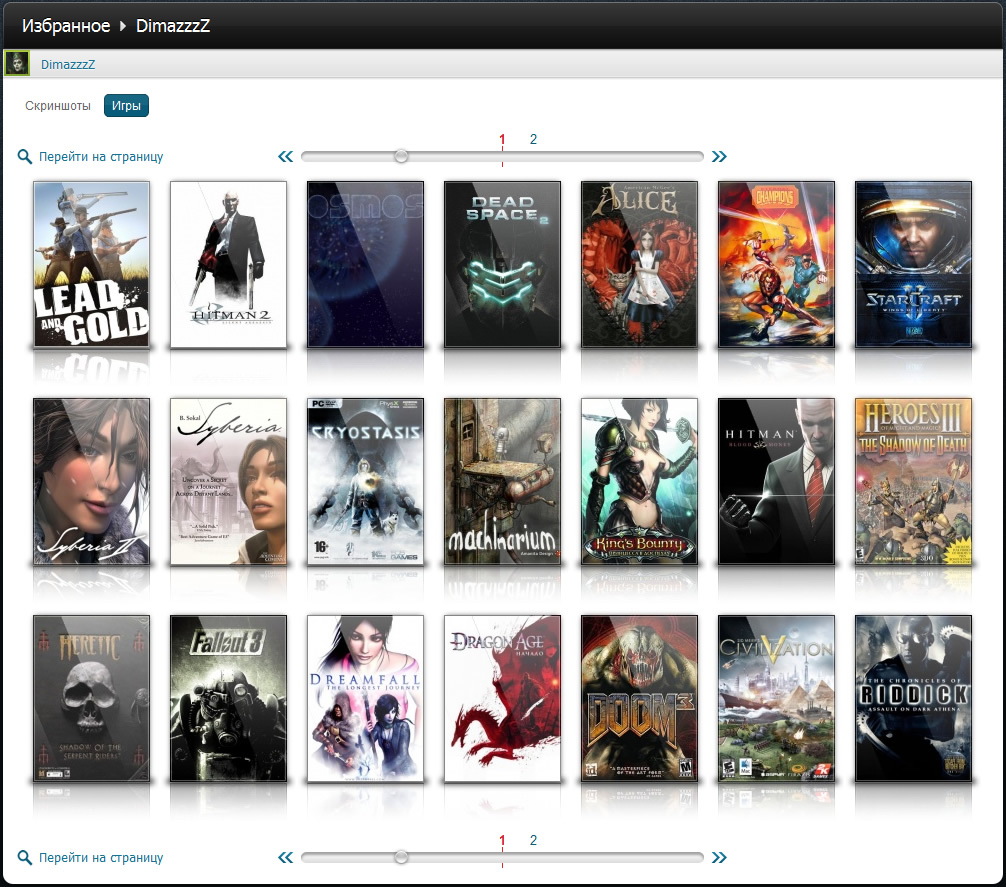
Task: Open the Syberia II cover
Action: 91,481
